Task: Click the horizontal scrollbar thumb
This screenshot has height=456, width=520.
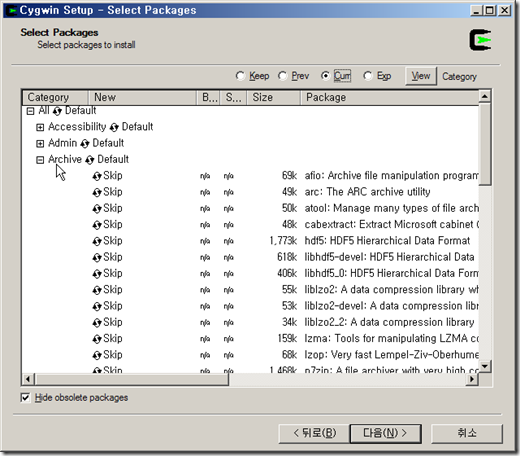Action: (x=132, y=379)
